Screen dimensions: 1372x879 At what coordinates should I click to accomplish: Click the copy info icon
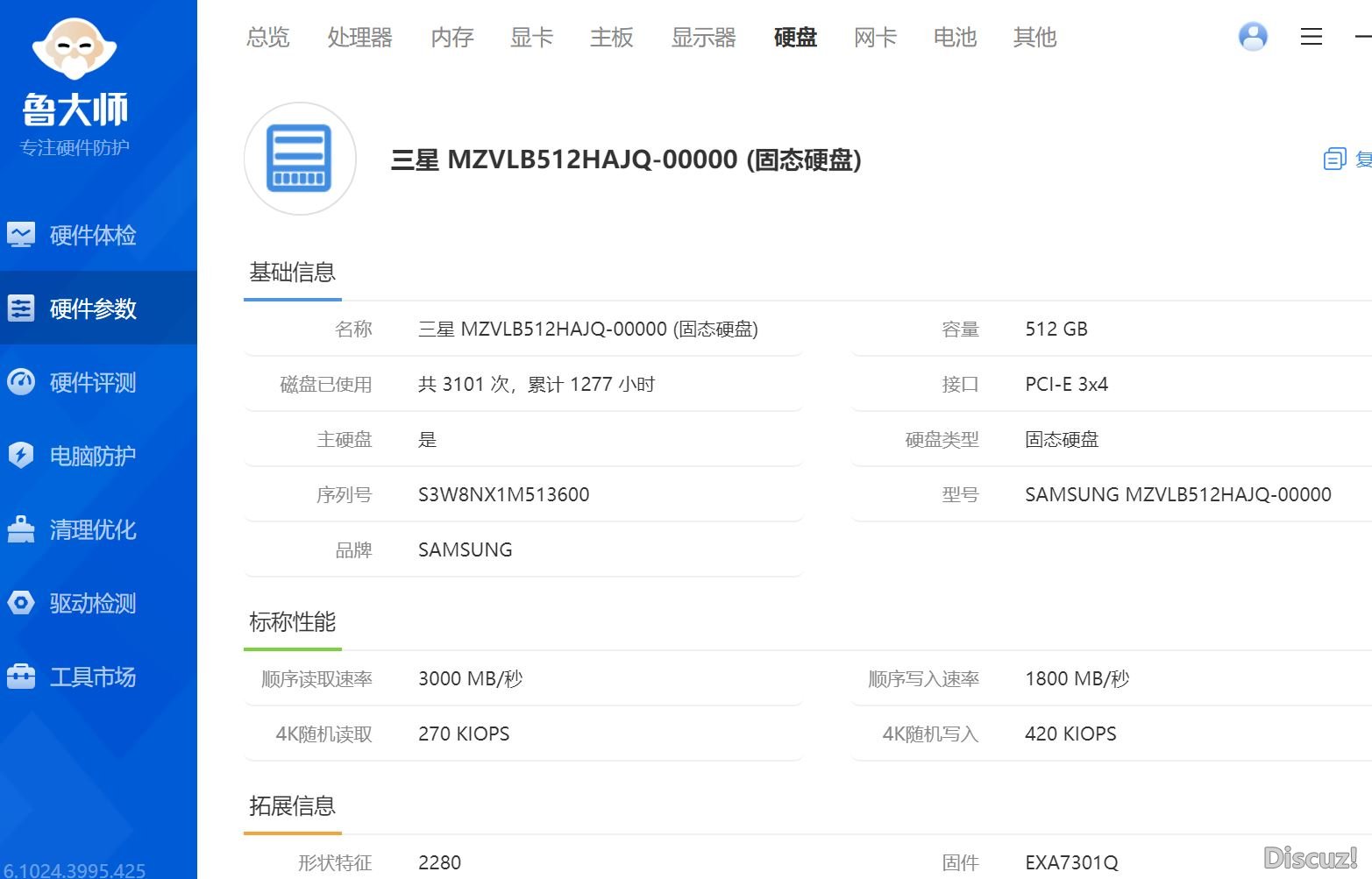pyautogui.click(x=1334, y=159)
